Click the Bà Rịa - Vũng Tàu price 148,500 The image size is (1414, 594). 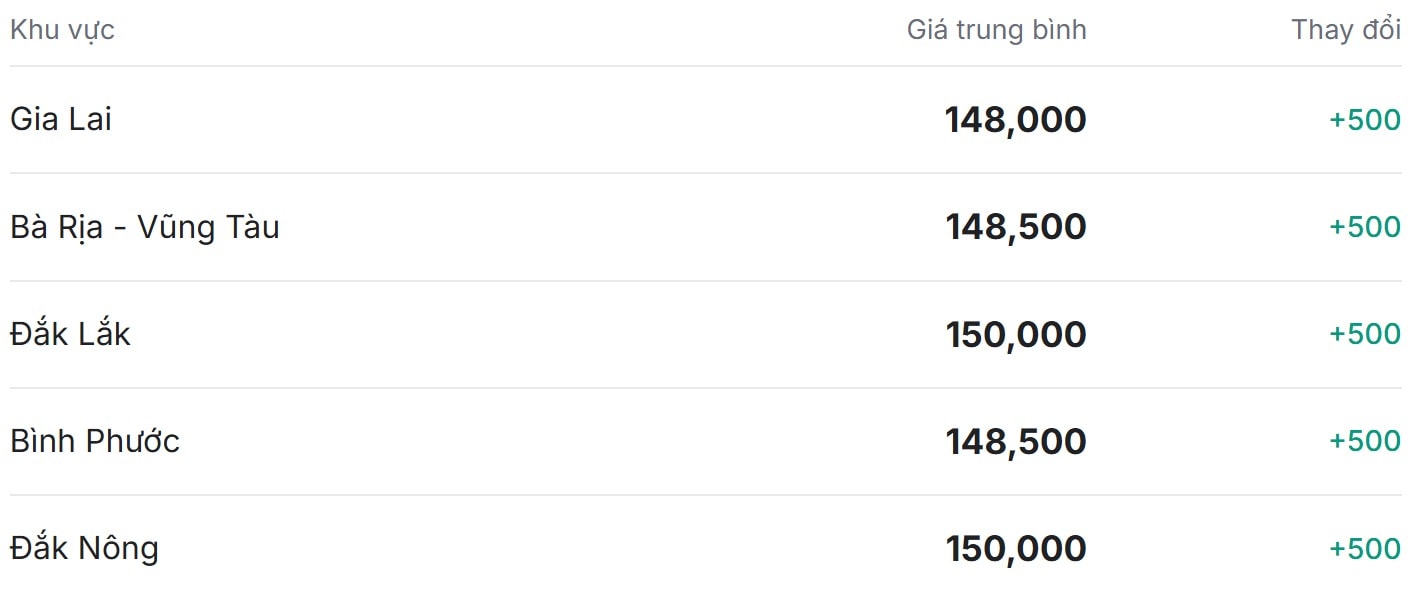coord(1015,227)
